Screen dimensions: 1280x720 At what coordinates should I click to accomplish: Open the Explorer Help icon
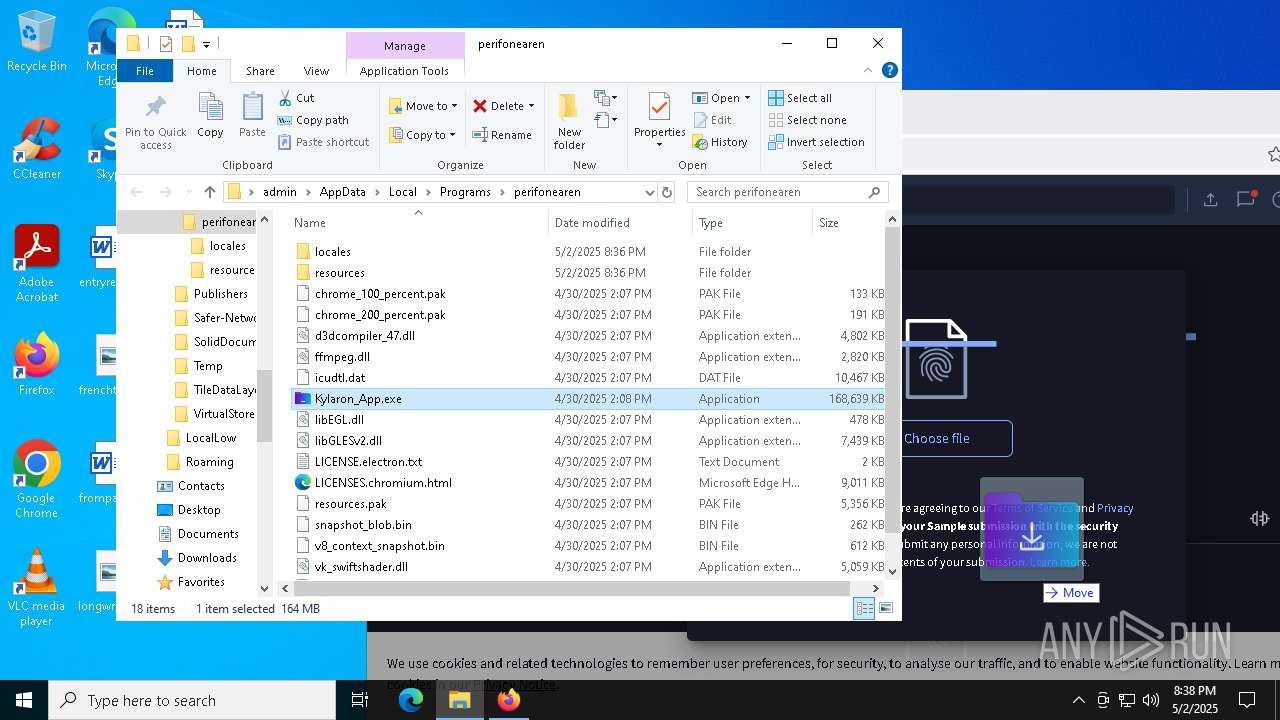(889, 70)
